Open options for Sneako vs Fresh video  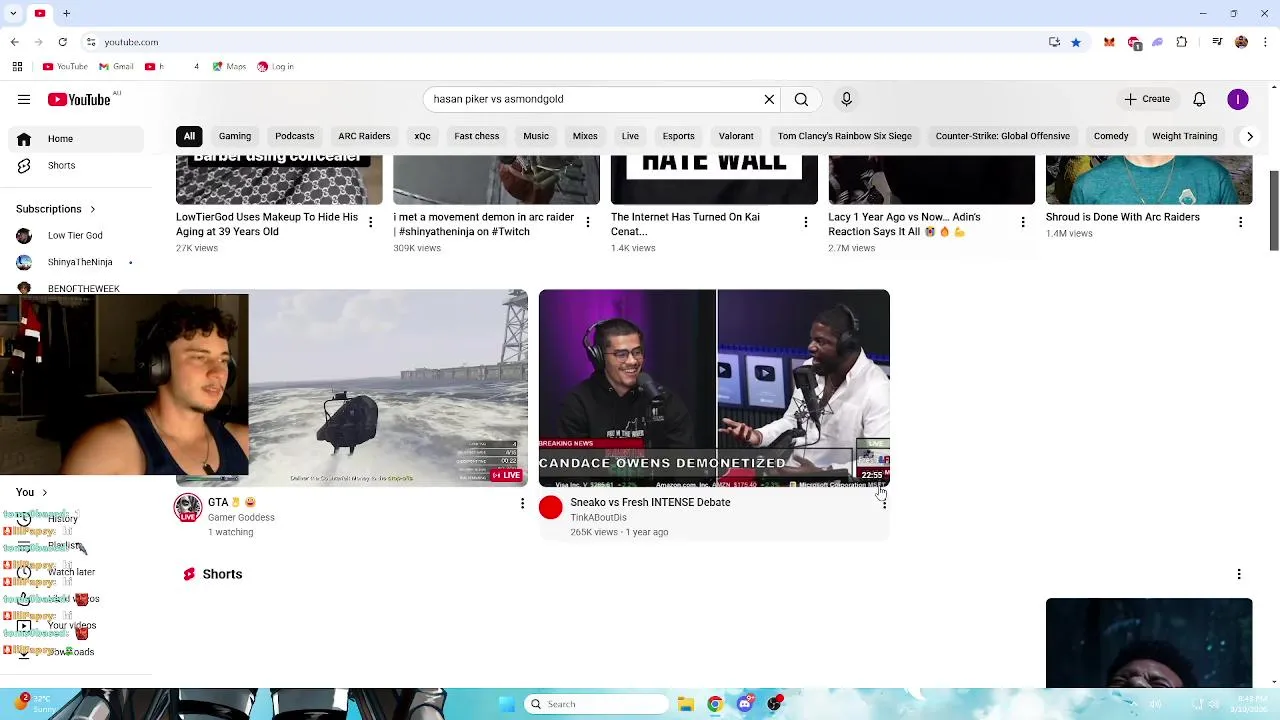pyautogui.click(x=884, y=503)
